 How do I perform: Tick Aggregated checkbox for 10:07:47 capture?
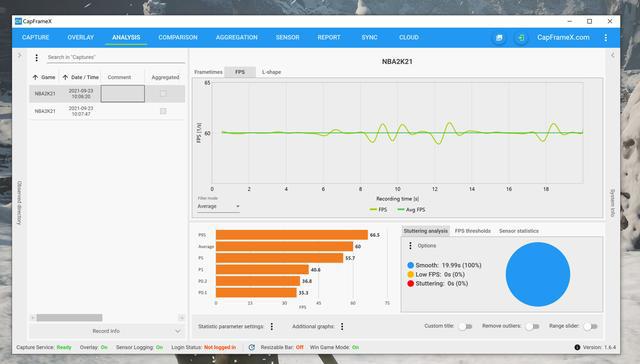pyautogui.click(x=163, y=111)
